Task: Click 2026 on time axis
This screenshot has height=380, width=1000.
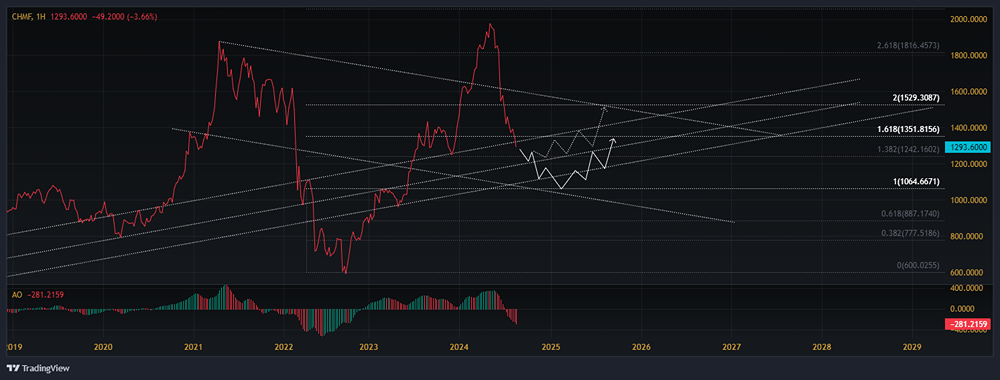Action: coord(642,347)
